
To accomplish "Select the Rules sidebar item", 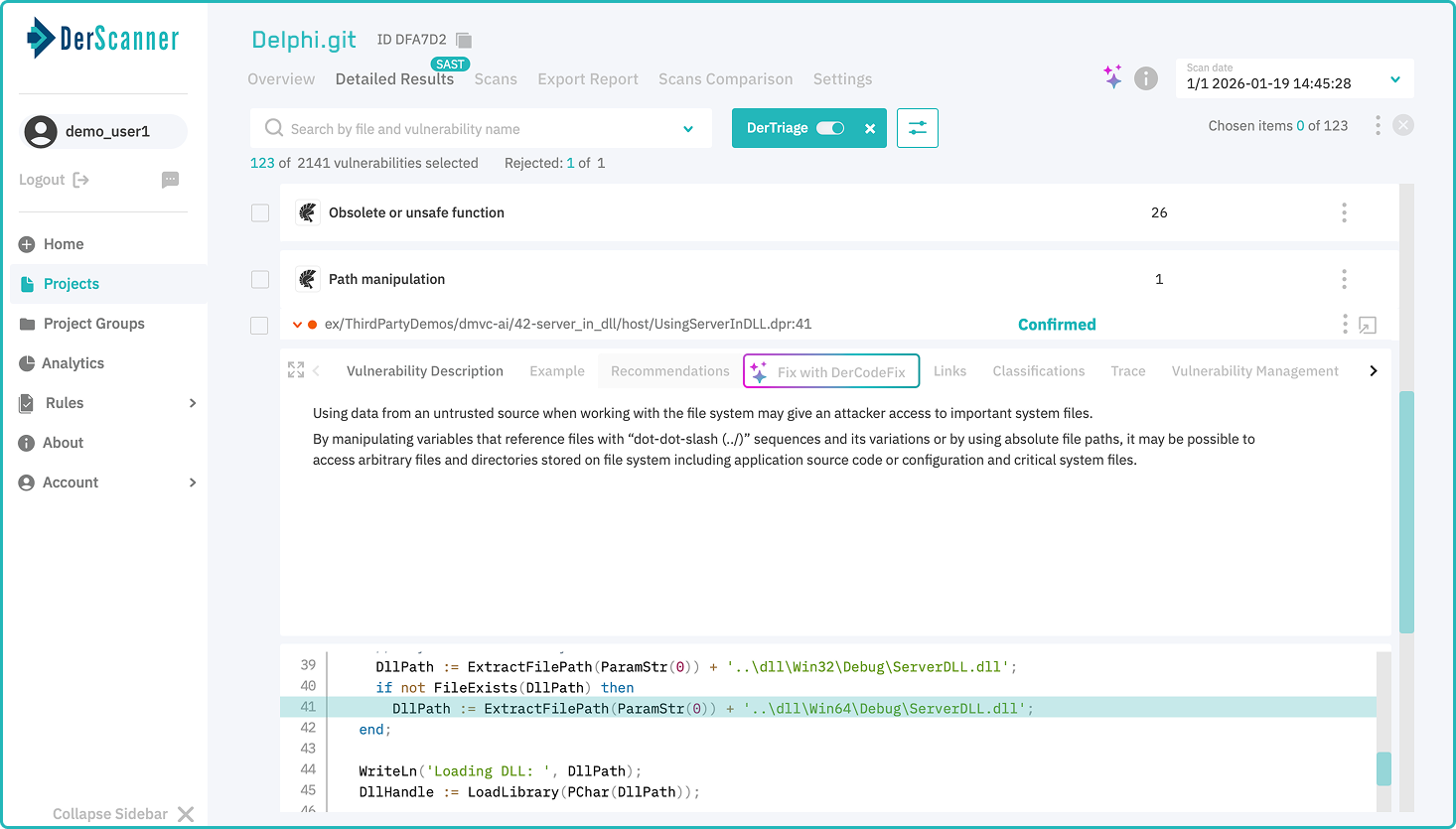I will 63,402.
